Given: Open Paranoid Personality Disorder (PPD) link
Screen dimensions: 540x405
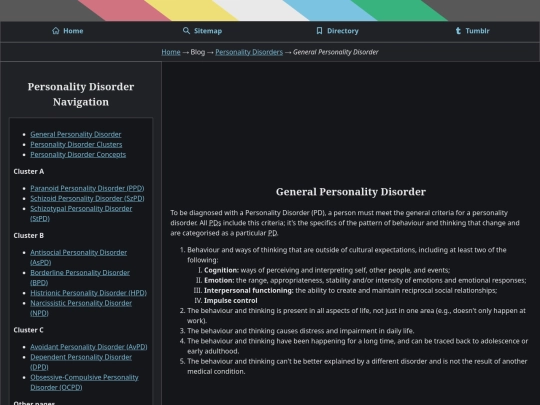Looking at the screenshot, I should (87, 188).
